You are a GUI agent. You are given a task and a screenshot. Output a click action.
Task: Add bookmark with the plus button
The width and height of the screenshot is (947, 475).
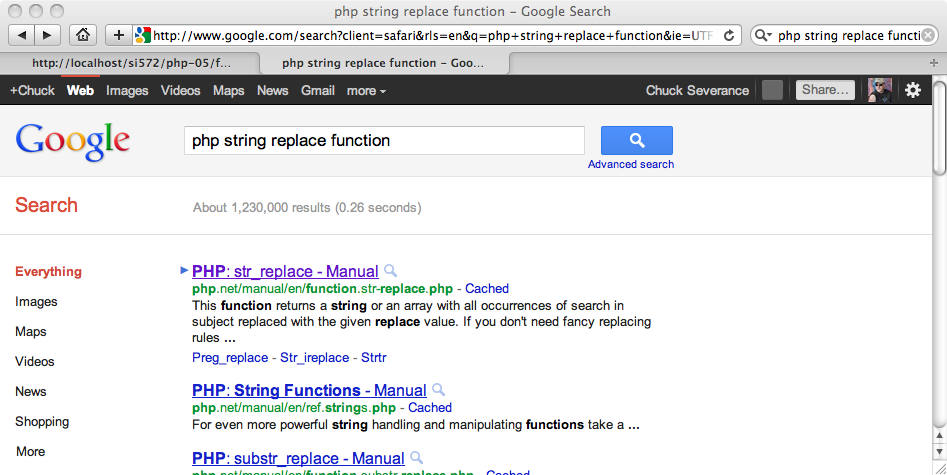pyautogui.click(x=119, y=35)
